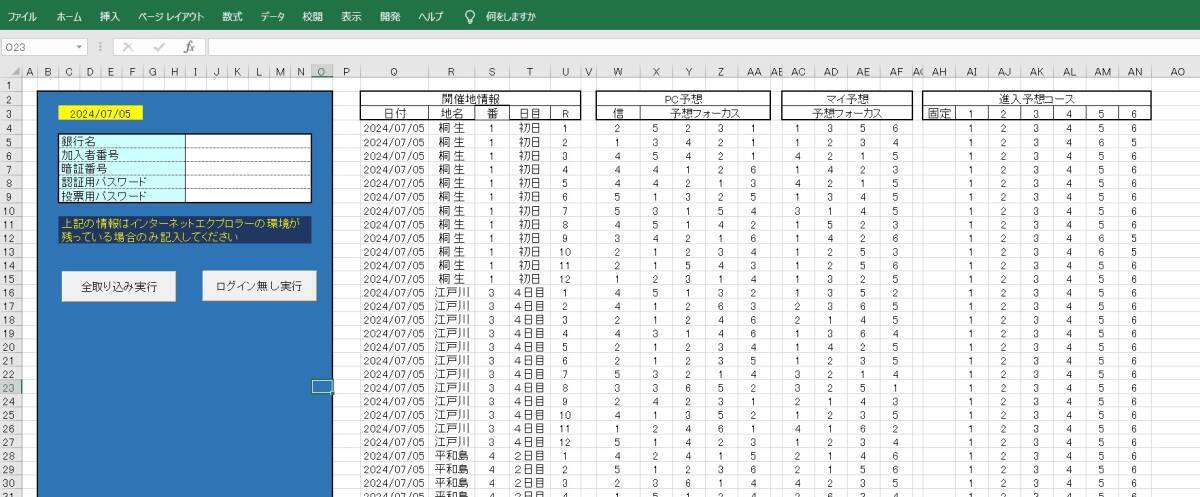Click the 加入者番号 label cell
Viewport: 1200px width, 497px height.
point(122,155)
